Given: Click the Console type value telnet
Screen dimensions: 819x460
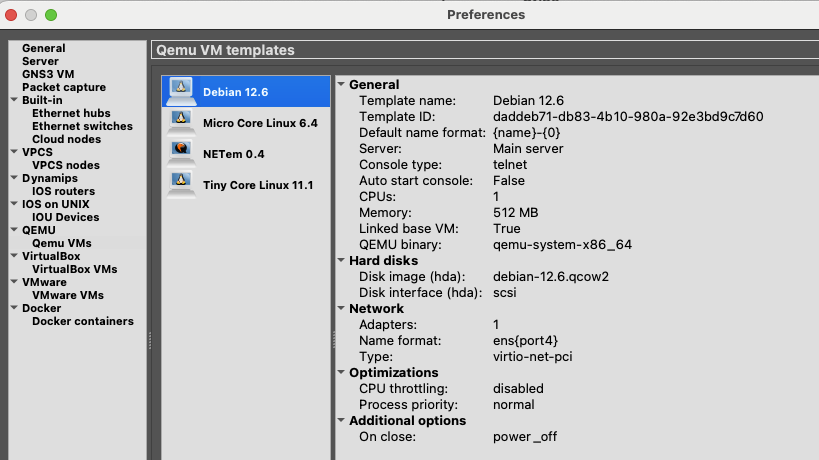Looking at the screenshot, I should pos(510,164).
